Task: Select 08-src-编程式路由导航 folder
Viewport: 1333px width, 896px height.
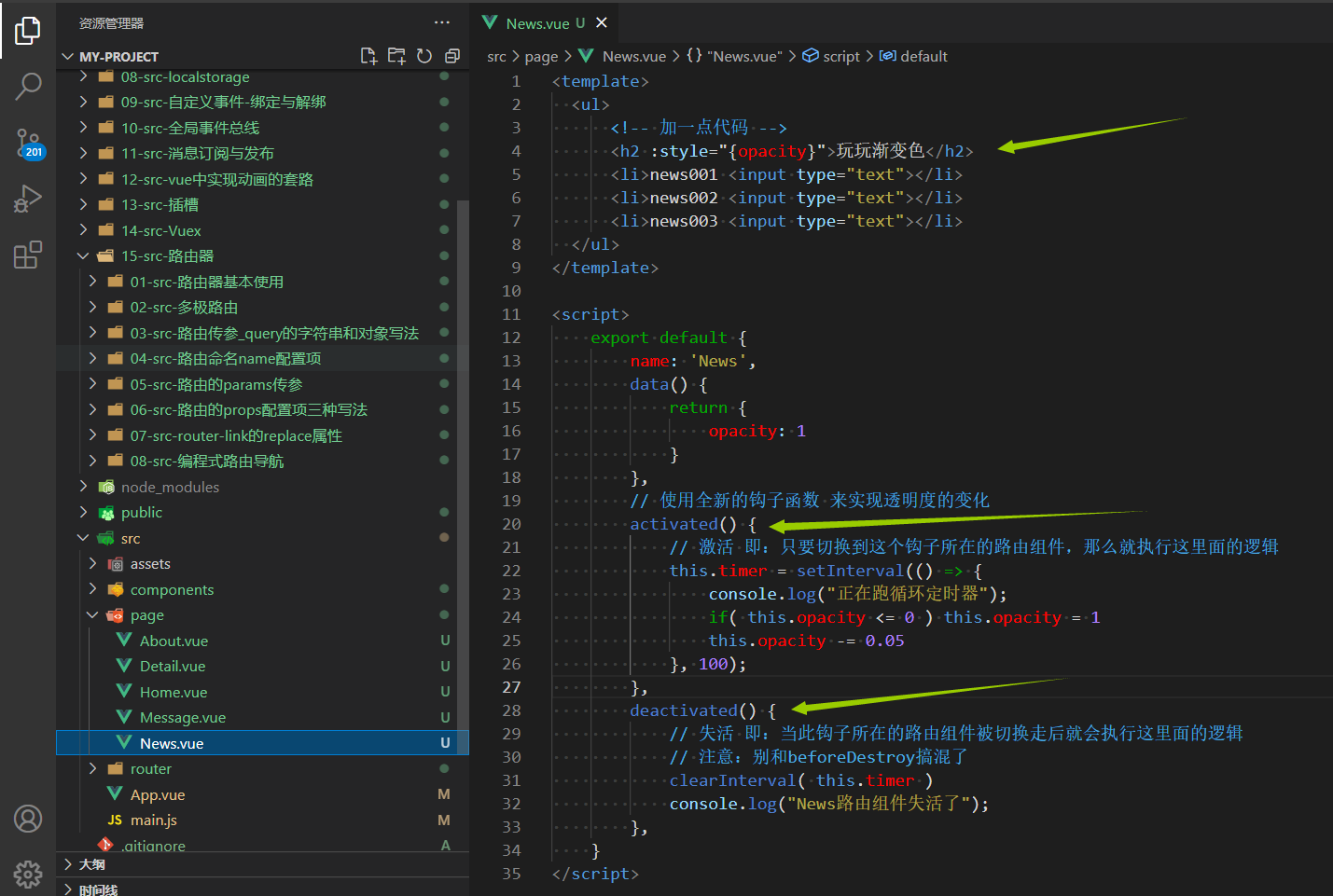Action: point(207,461)
